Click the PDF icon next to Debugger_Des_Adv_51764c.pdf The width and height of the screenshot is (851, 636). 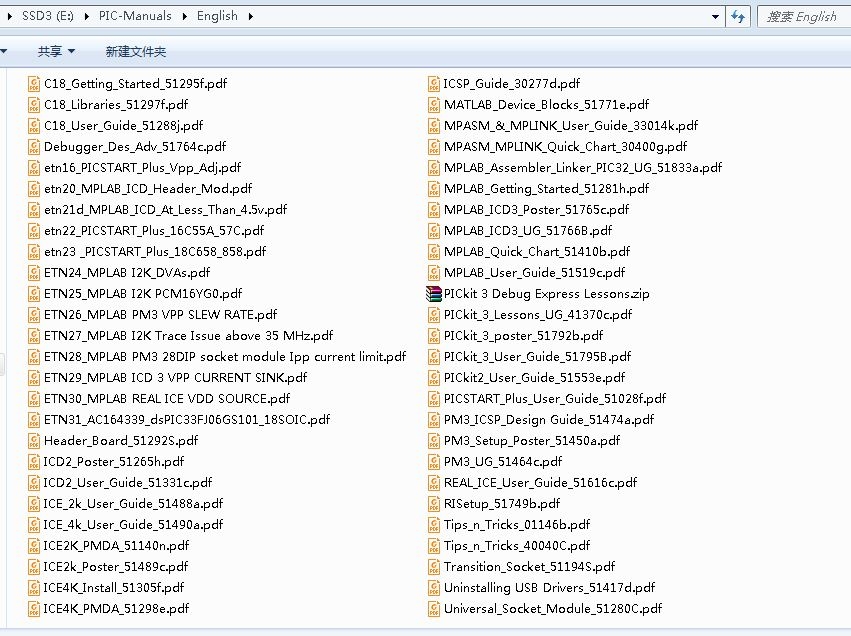[34, 147]
